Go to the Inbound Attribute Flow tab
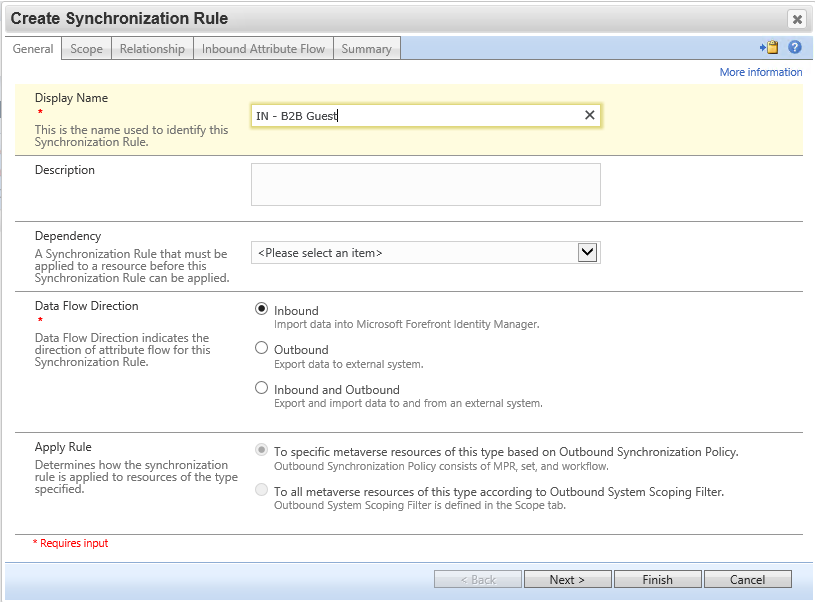 (263, 49)
